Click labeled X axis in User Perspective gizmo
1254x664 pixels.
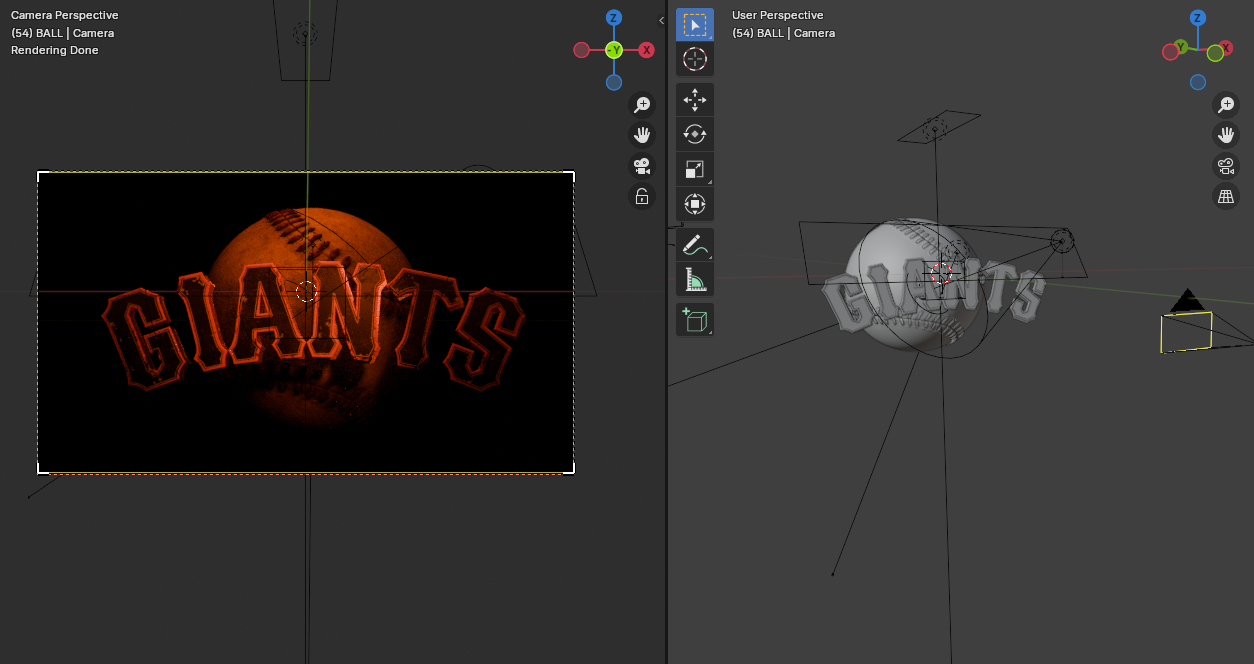(x=1225, y=47)
